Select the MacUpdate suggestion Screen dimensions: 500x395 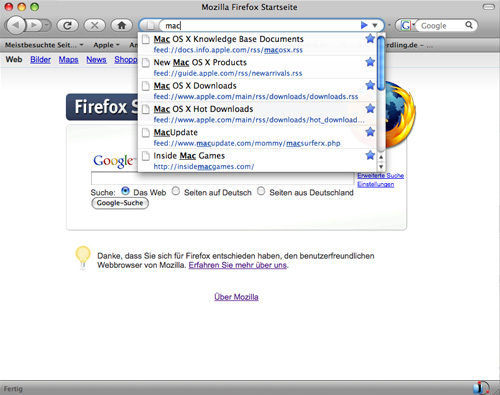pos(257,137)
